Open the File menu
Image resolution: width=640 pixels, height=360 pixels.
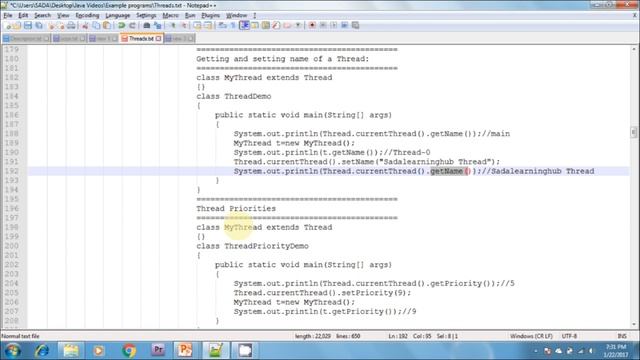(8, 15)
